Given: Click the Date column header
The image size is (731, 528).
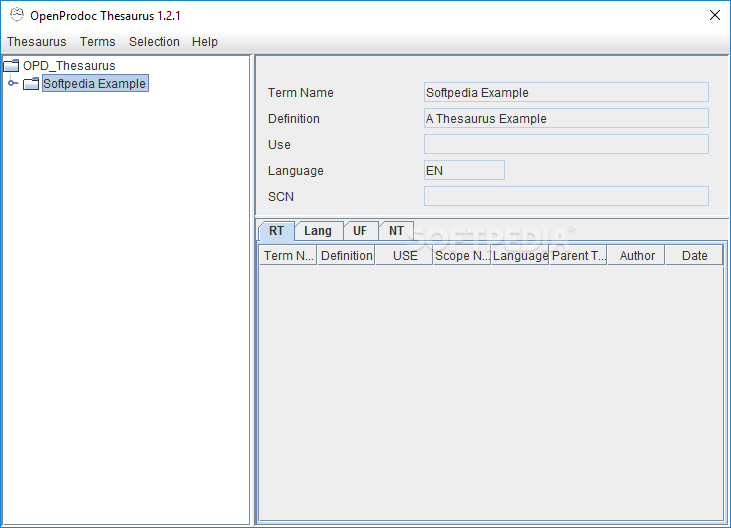Looking at the screenshot, I should click(694, 255).
